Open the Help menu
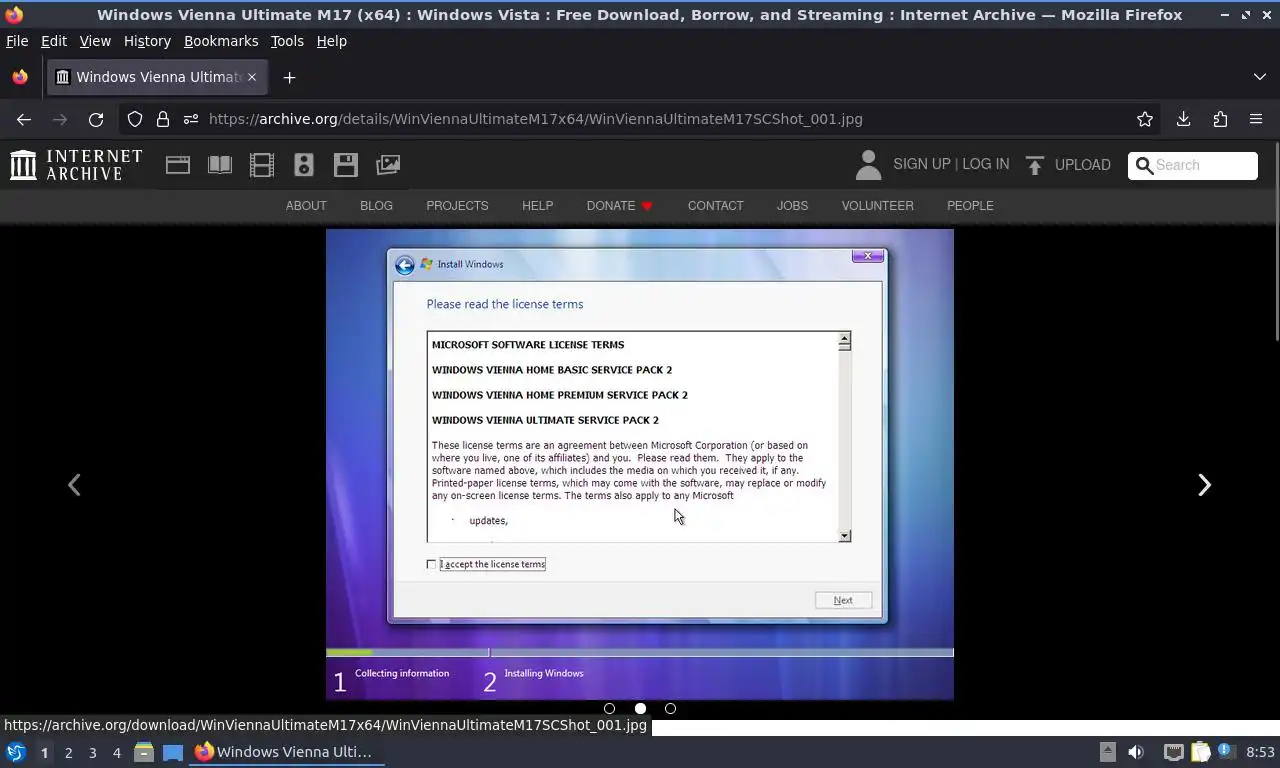Viewport: 1280px width, 768px height. point(332,41)
